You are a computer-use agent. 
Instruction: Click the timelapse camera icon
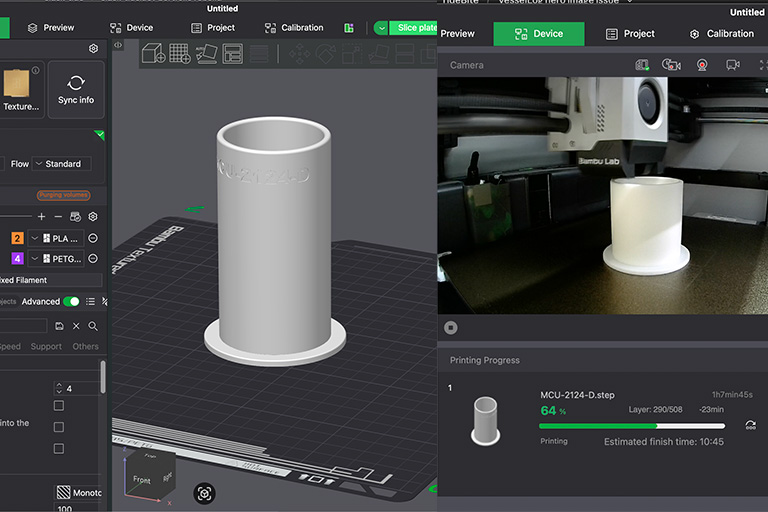671,65
